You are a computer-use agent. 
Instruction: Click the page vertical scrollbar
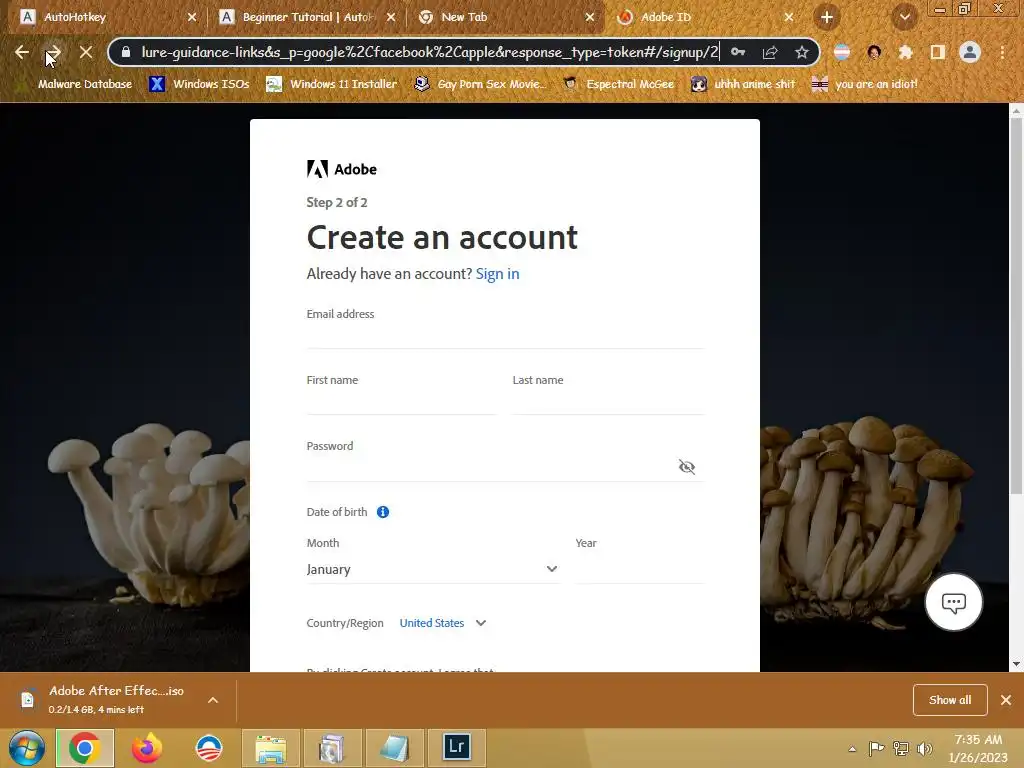click(x=1016, y=307)
